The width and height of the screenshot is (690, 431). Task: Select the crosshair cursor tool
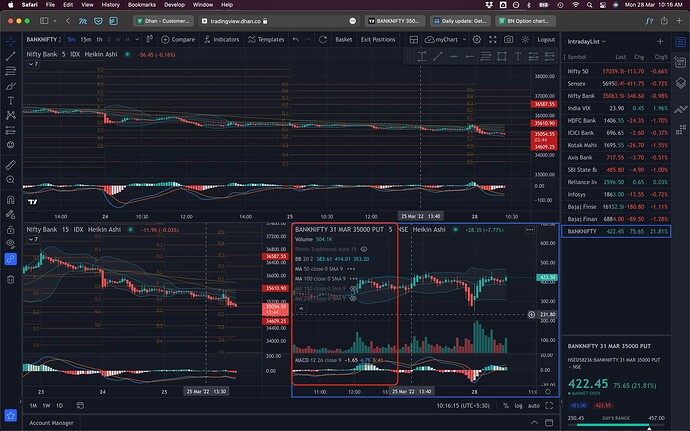point(11,41)
